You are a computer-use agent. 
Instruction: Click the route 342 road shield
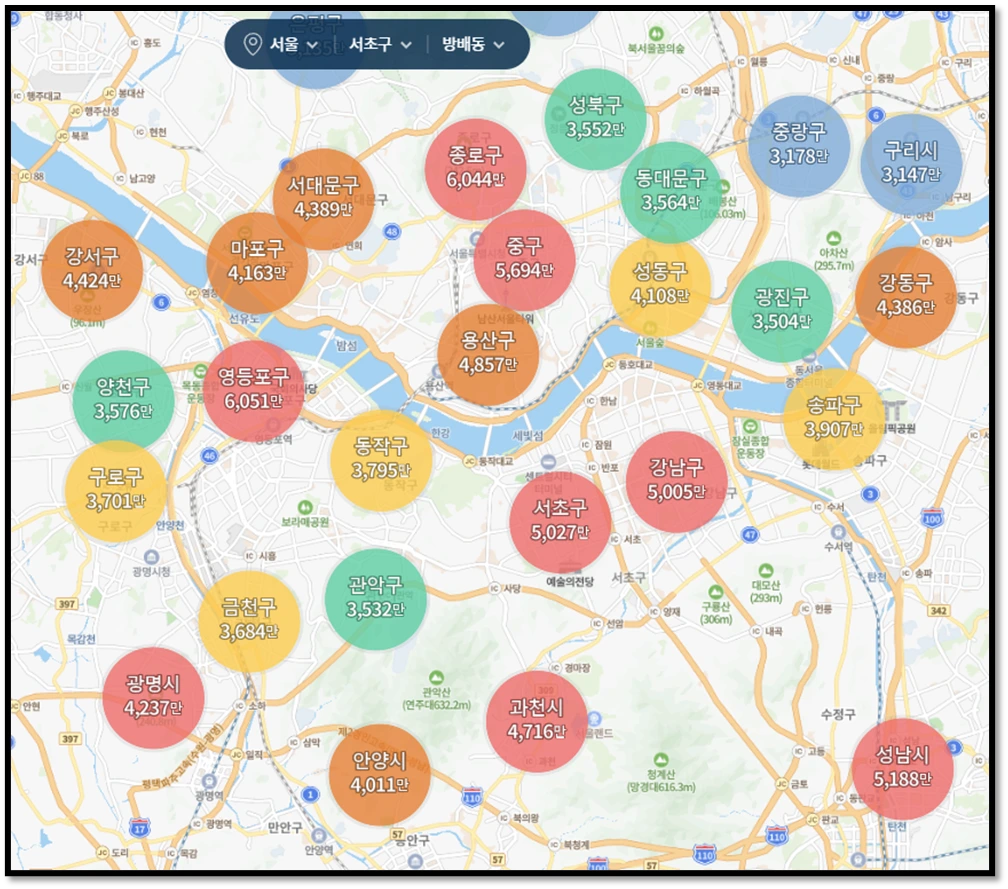(939, 610)
